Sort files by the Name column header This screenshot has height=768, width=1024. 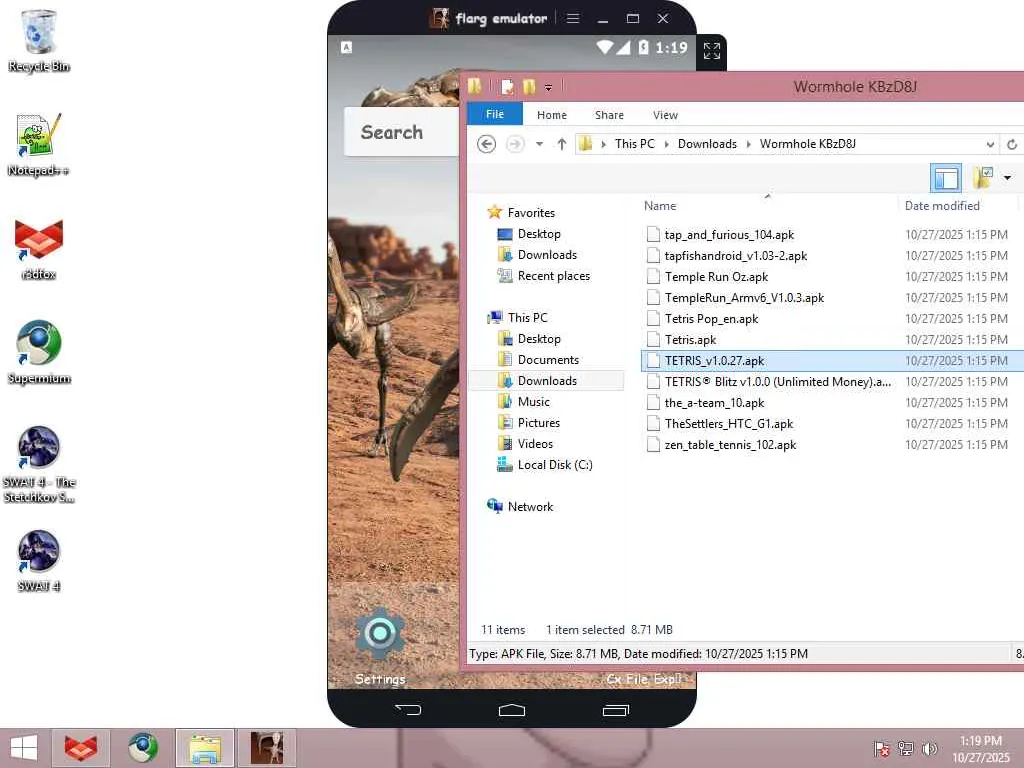[660, 206]
